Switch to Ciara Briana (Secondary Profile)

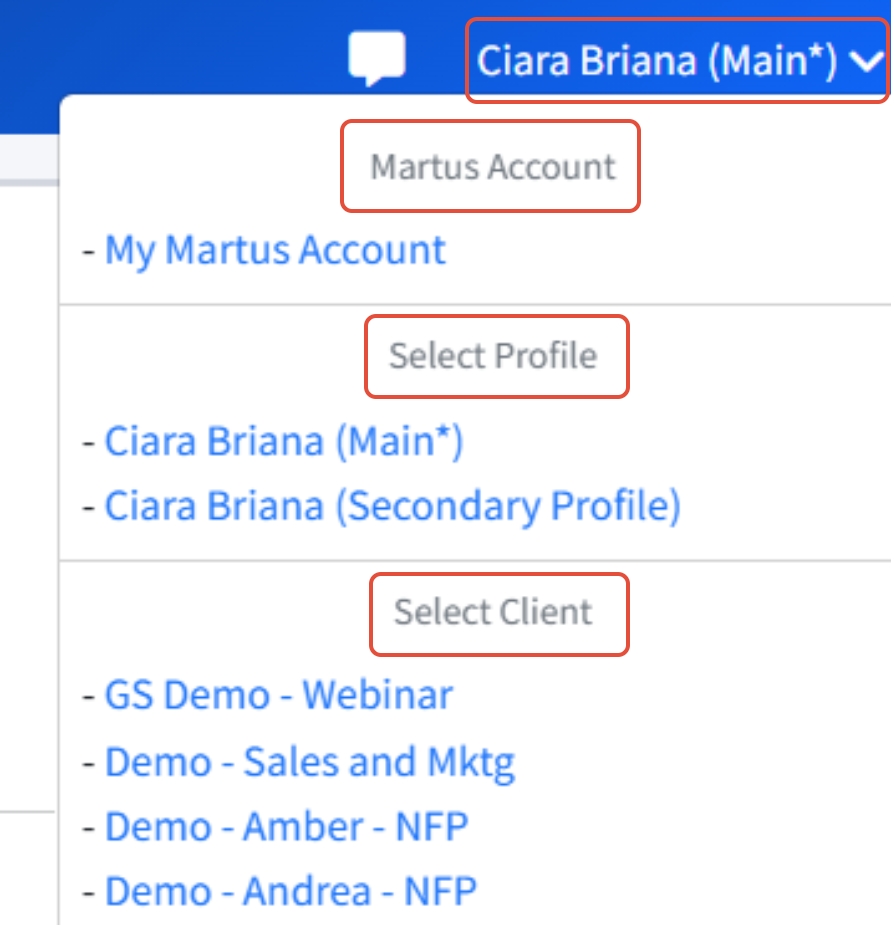pos(392,506)
